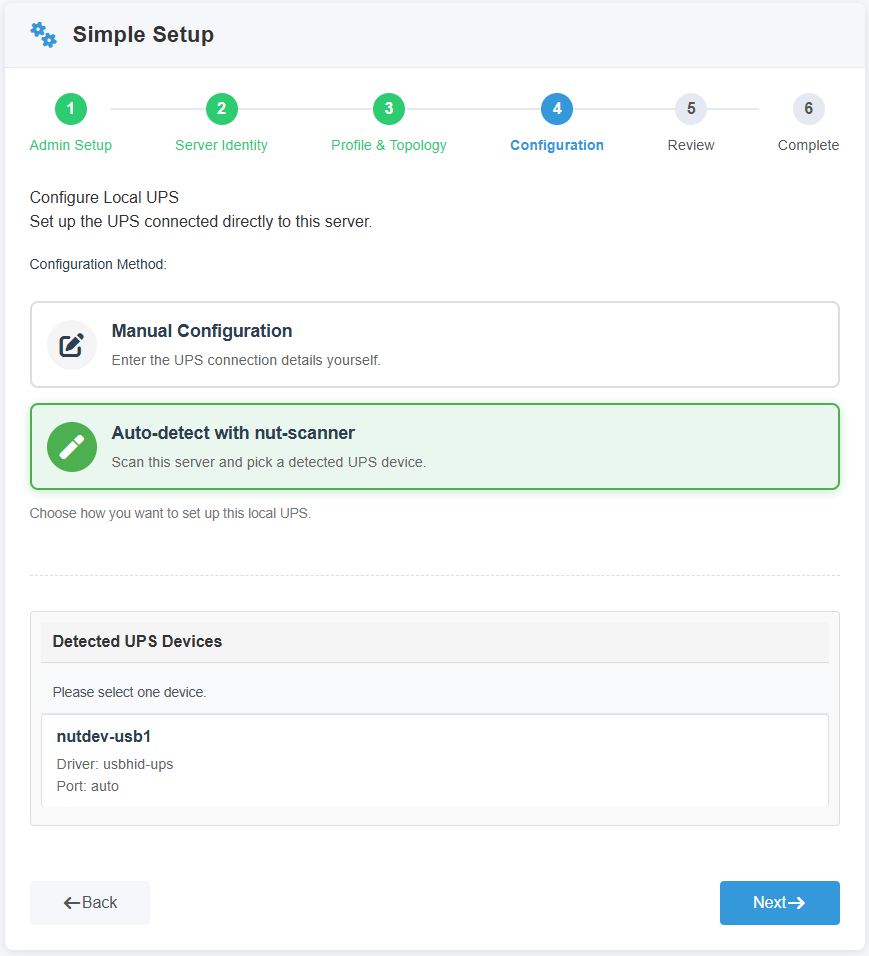The width and height of the screenshot is (869, 956).
Task: Click step 1 circle for Admin Setup
Action: tap(71, 109)
